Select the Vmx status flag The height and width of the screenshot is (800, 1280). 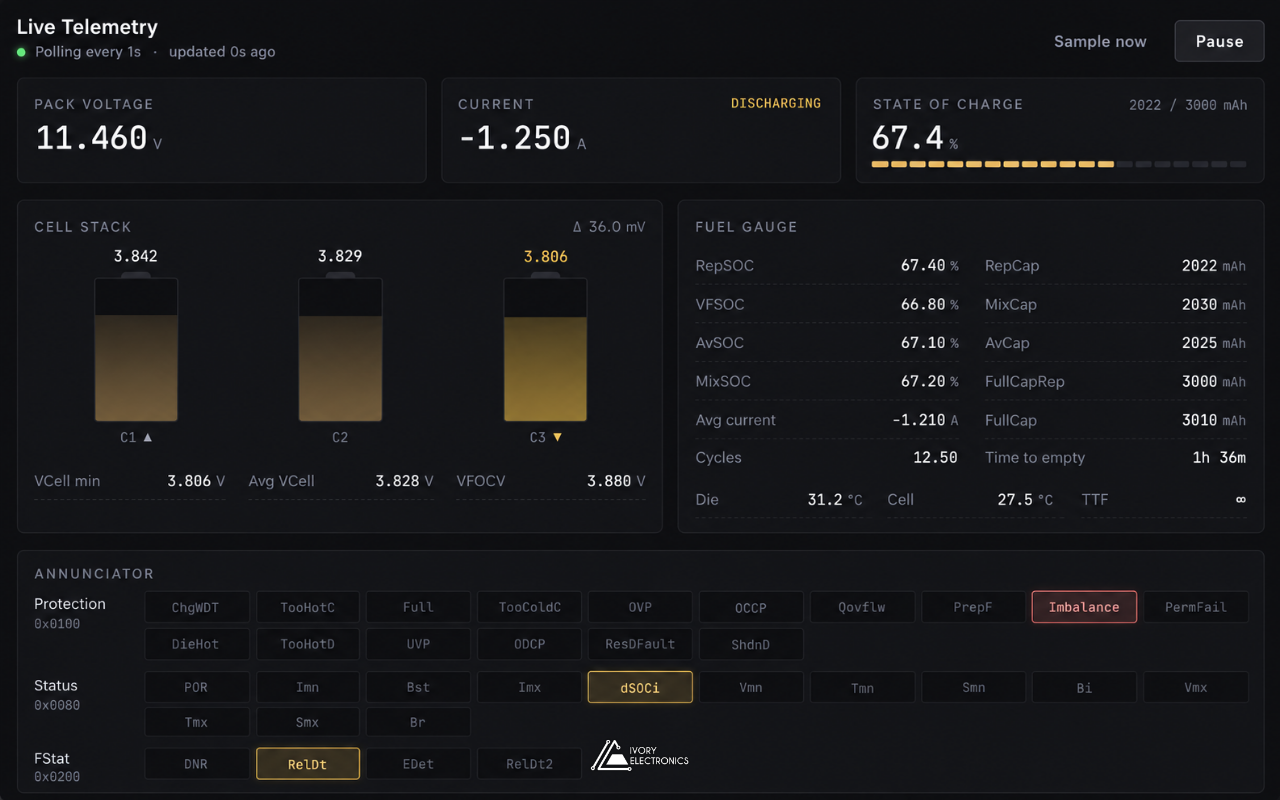tap(1196, 687)
